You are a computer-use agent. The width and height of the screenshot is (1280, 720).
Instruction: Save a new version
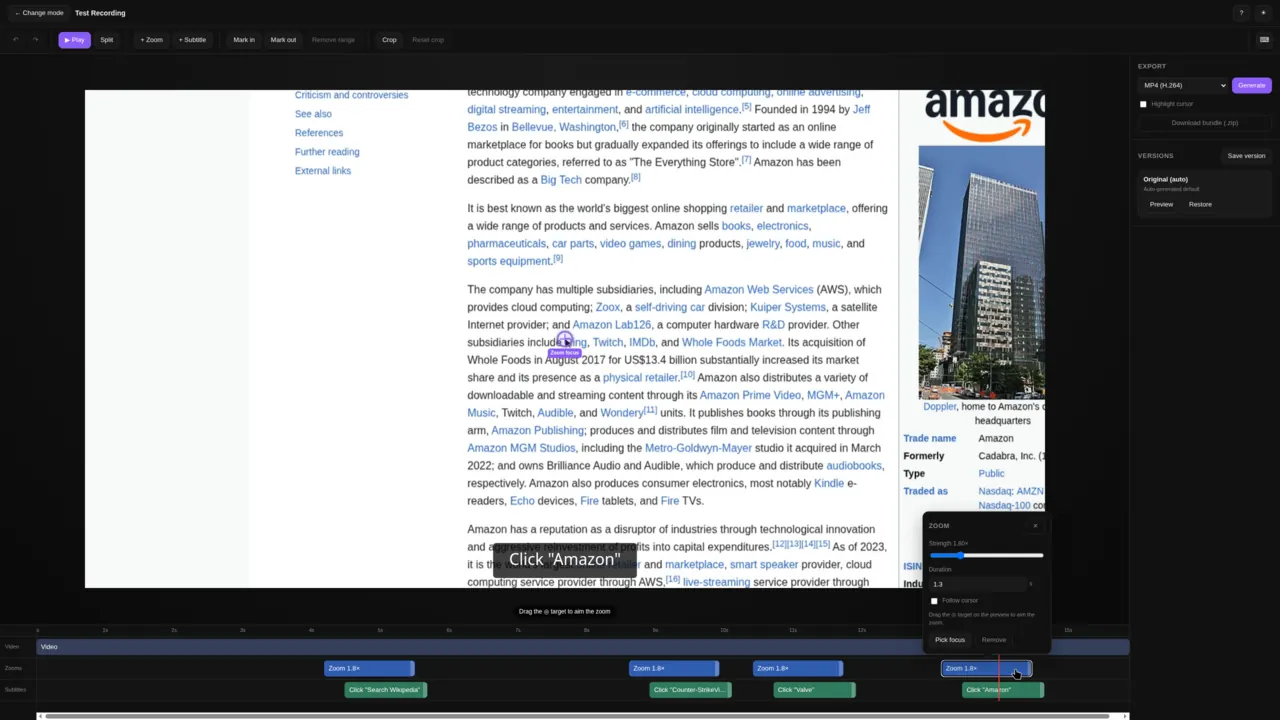tap(1246, 156)
